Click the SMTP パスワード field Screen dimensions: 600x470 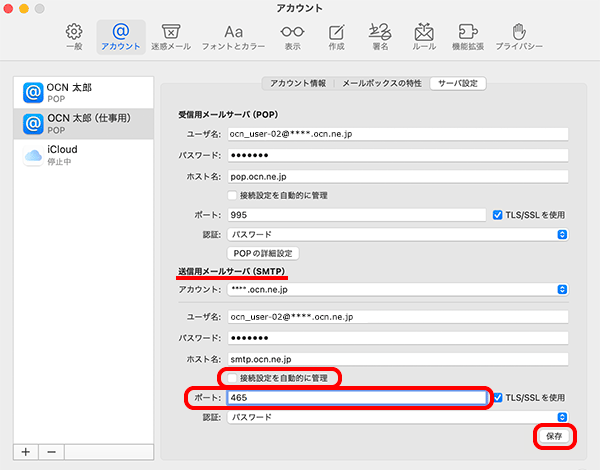click(x=398, y=338)
